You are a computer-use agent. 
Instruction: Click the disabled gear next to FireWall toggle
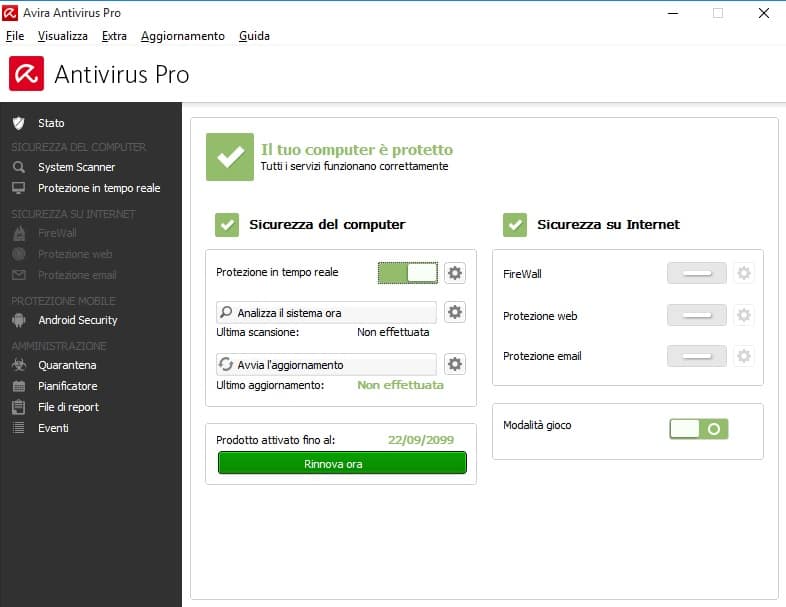click(744, 273)
